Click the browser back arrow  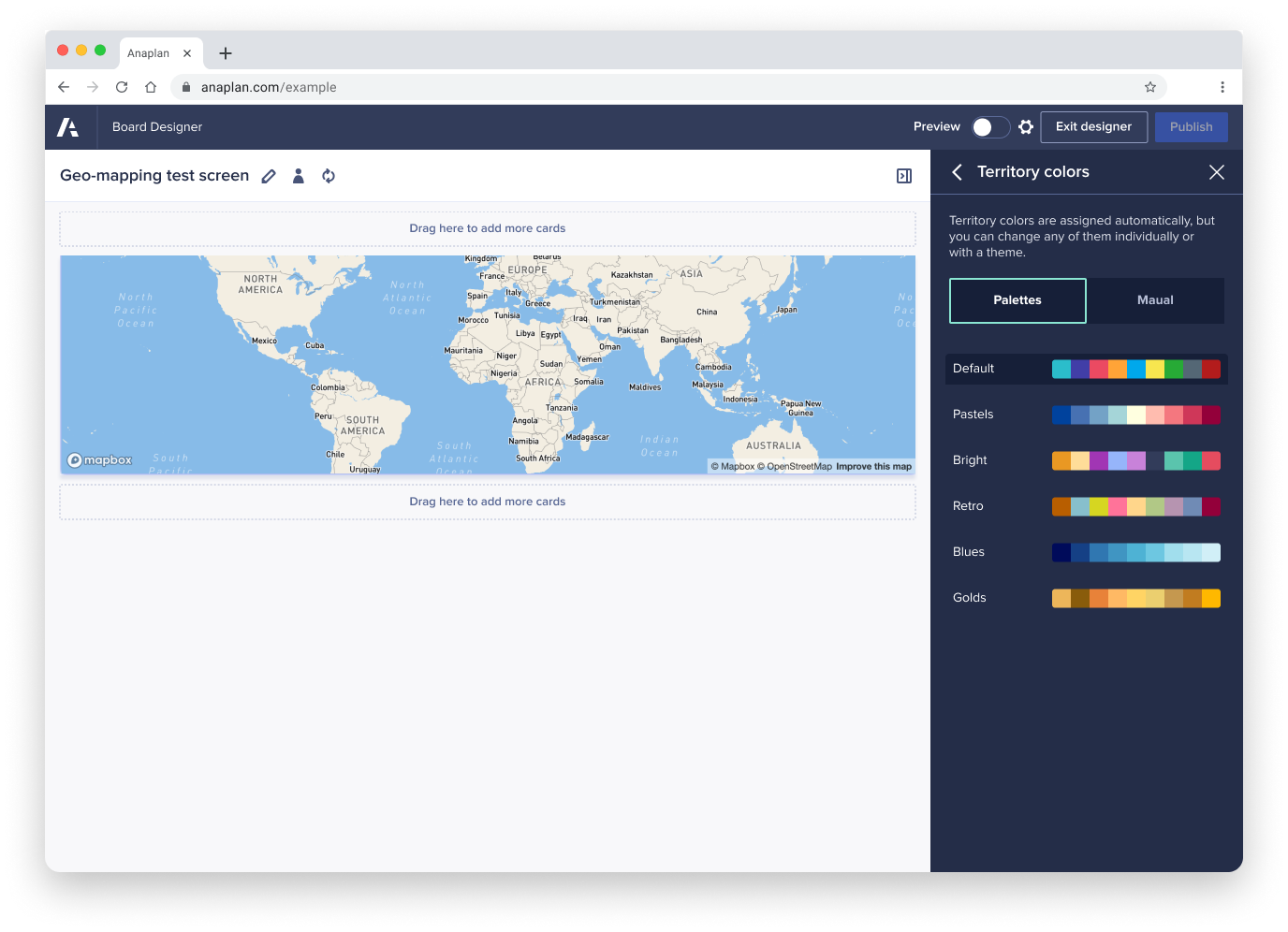(x=64, y=87)
